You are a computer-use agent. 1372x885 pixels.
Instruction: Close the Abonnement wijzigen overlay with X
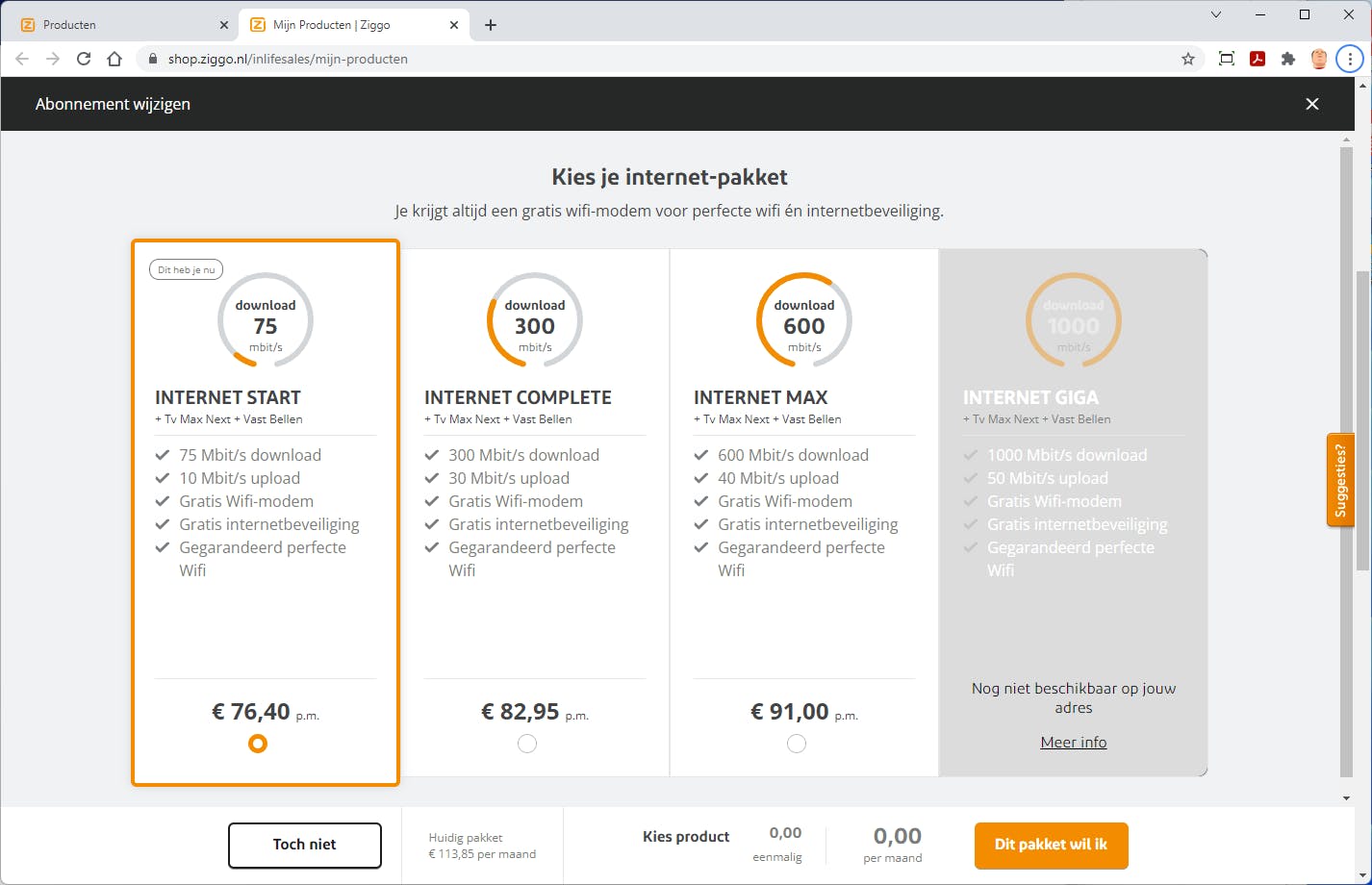1311,104
